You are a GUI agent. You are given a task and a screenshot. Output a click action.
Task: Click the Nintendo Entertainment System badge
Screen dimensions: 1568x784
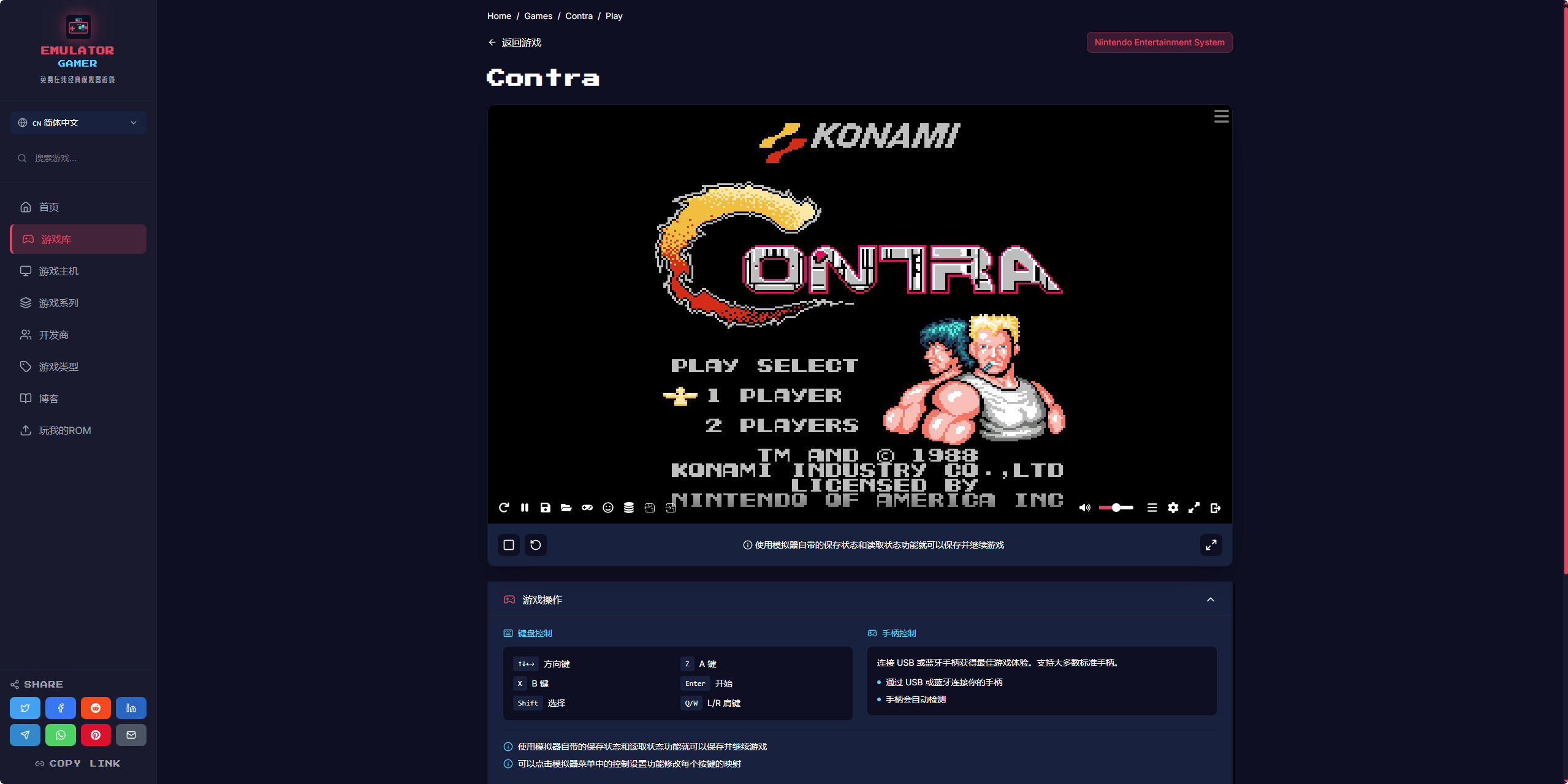(1159, 42)
